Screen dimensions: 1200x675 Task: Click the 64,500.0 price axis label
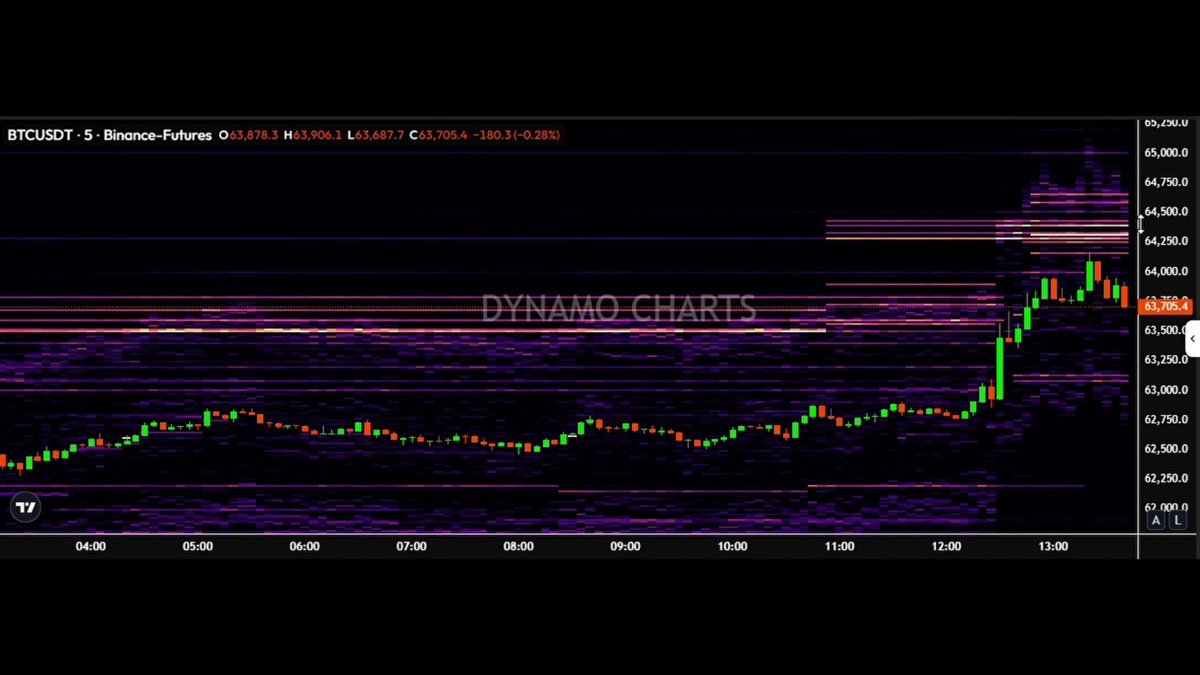click(x=1166, y=212)
